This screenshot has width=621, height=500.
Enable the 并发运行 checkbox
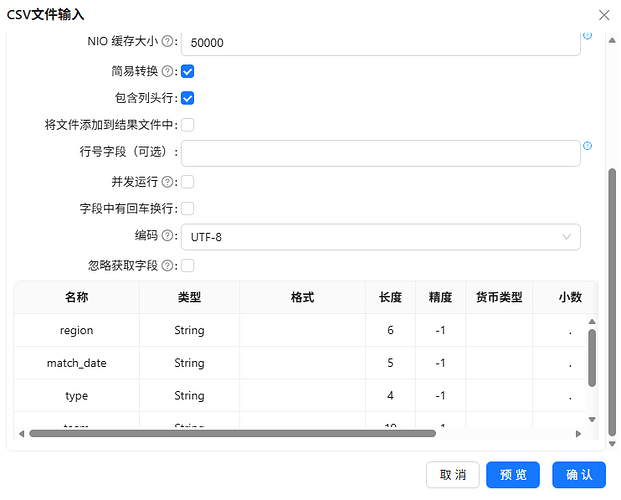point(187,182)
